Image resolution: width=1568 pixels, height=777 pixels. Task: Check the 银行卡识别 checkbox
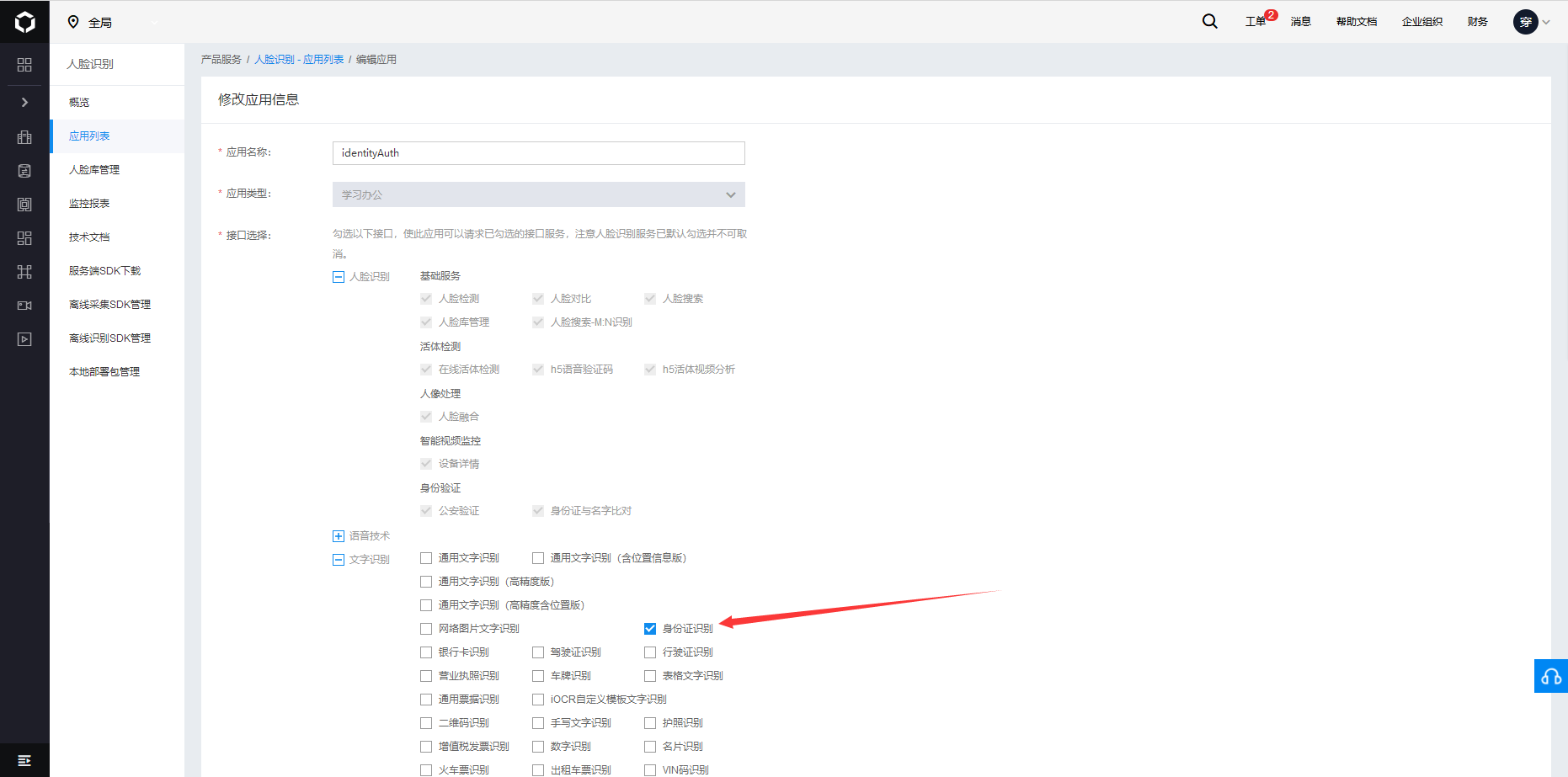pos(426,652)
